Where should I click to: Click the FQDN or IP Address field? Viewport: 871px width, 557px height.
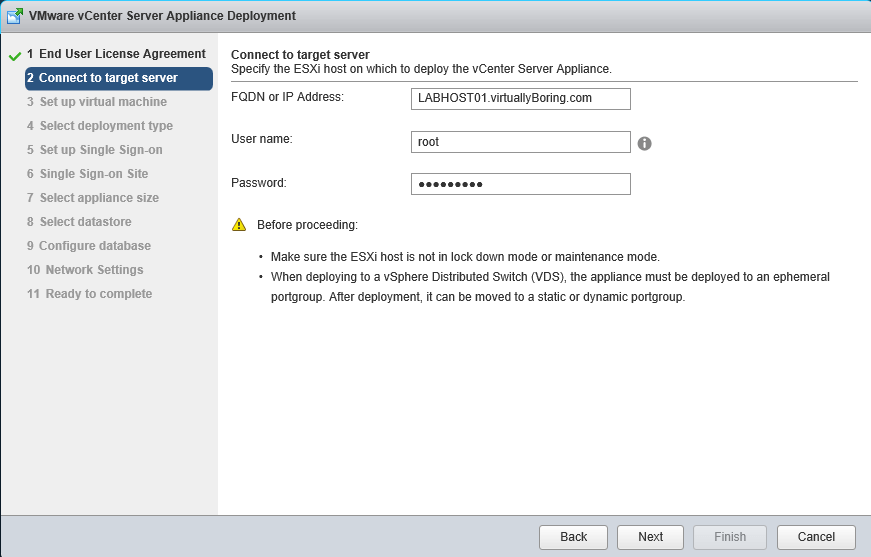pos(520,98)
